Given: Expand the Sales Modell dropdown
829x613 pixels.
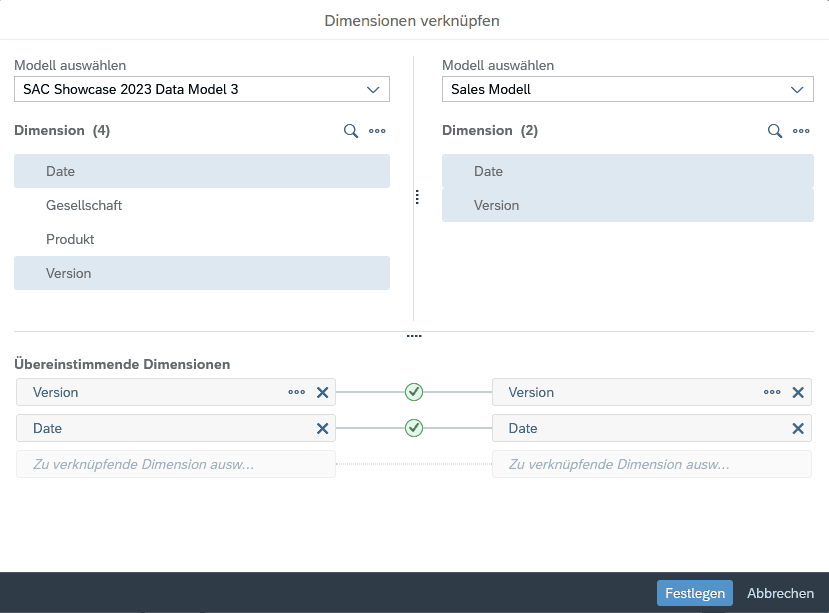Looking at the screenshot, I should [797, 90].
